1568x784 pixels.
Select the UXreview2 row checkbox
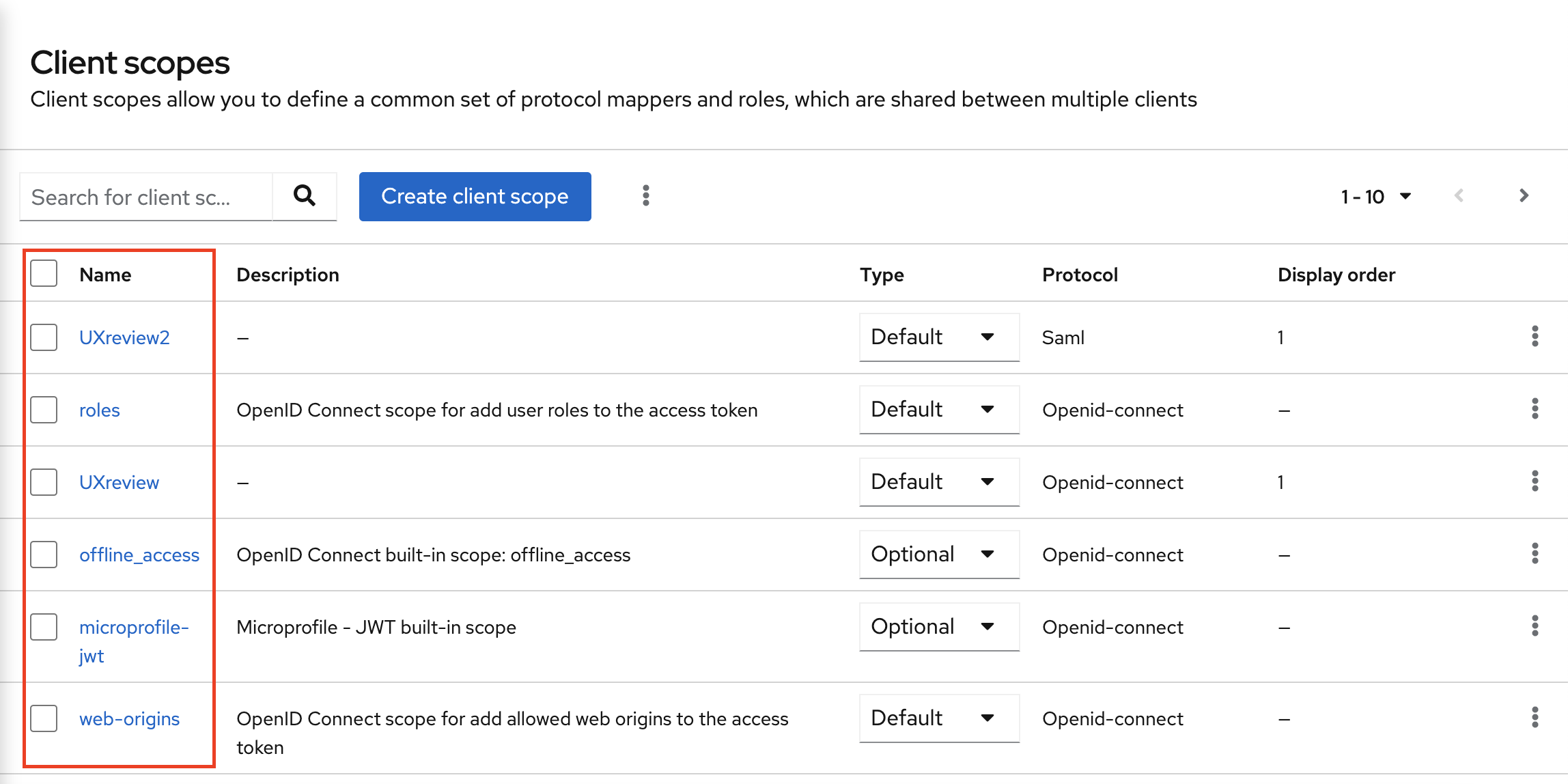(x=43, y=337)
